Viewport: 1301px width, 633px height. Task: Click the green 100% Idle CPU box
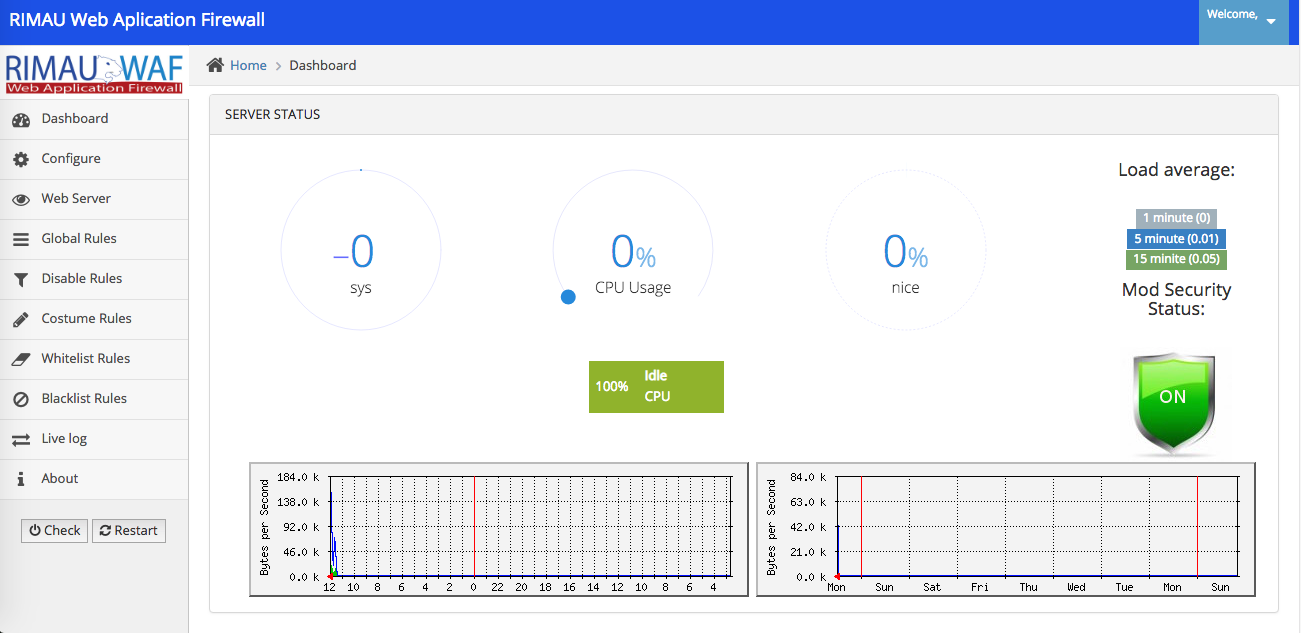click(x=656, y=387)
